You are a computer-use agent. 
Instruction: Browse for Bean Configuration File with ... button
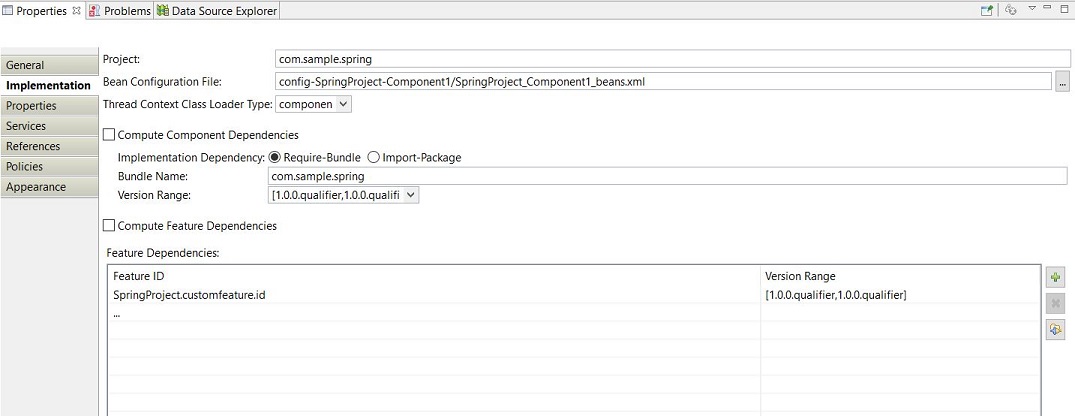click(1062, 82)
